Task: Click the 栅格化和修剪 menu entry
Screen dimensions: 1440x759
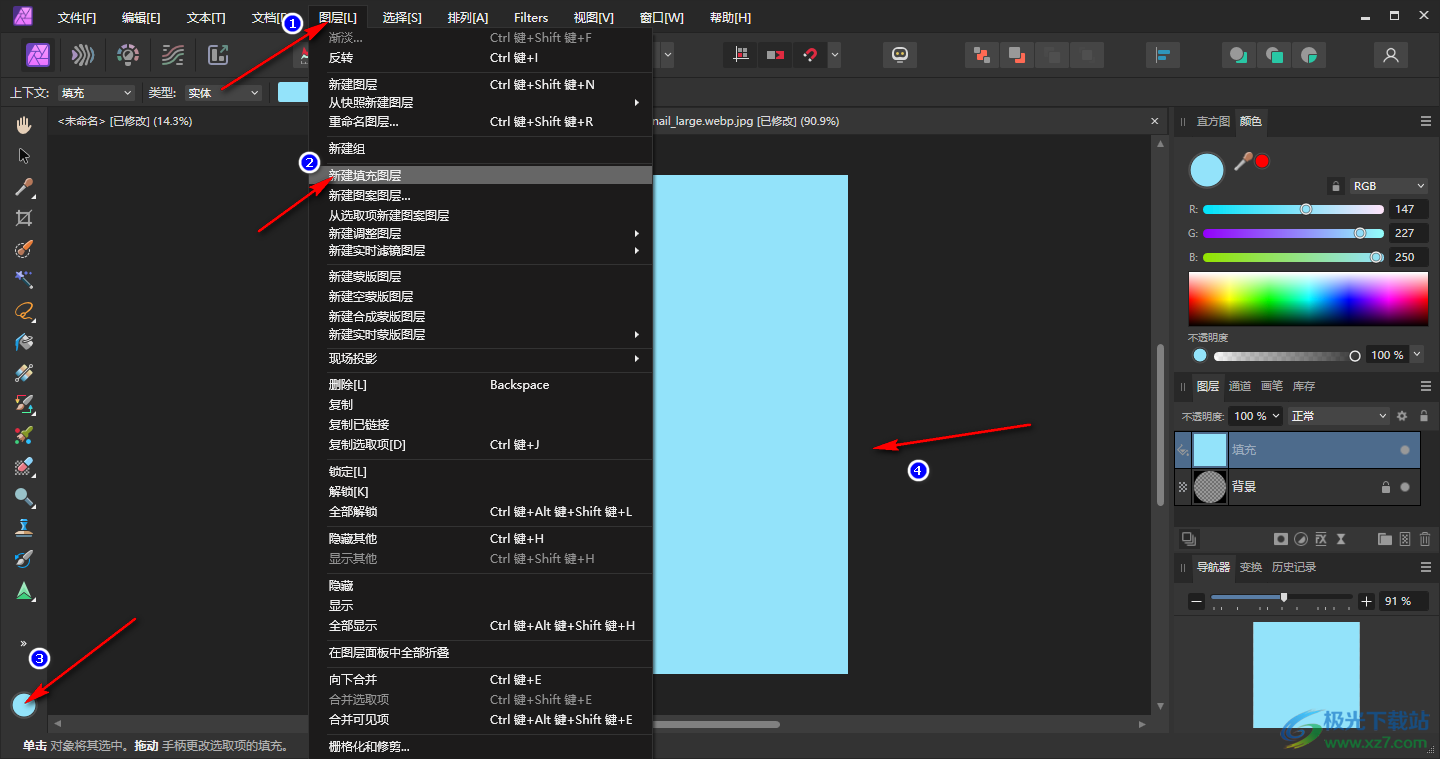Action: [369, 746]
